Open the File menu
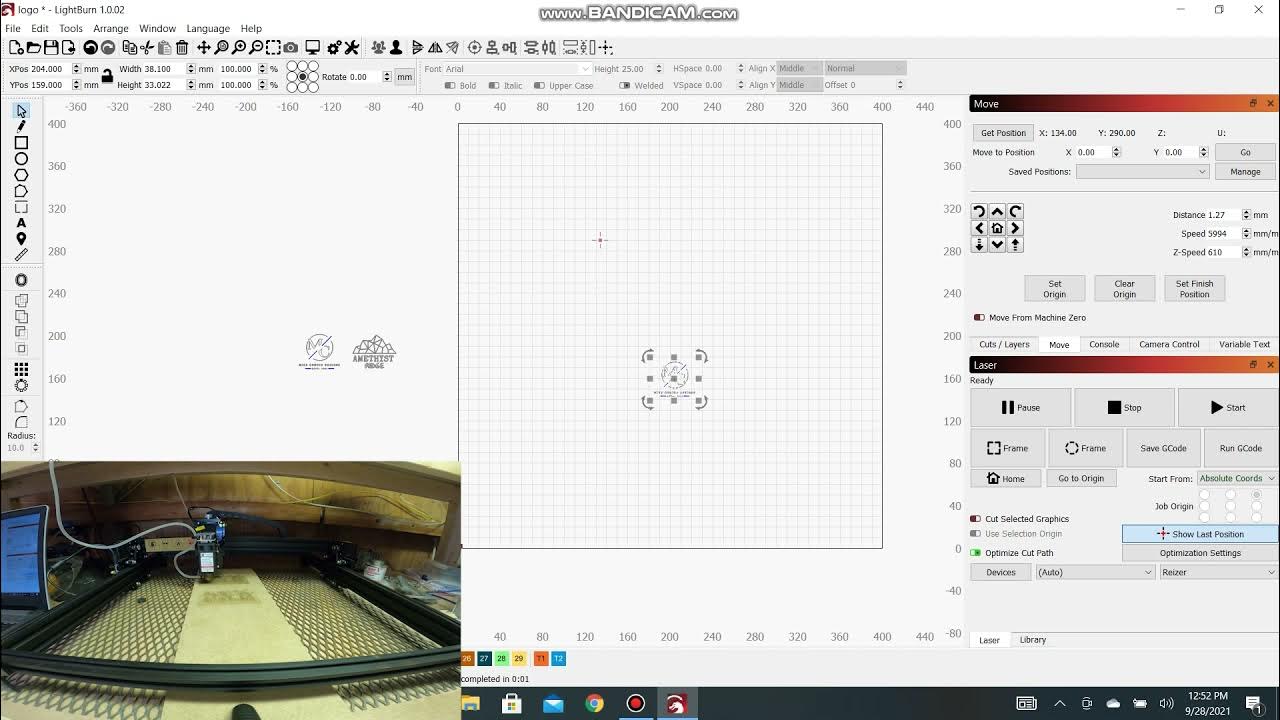The image size is (1280, 720). [x=13, y=28]
